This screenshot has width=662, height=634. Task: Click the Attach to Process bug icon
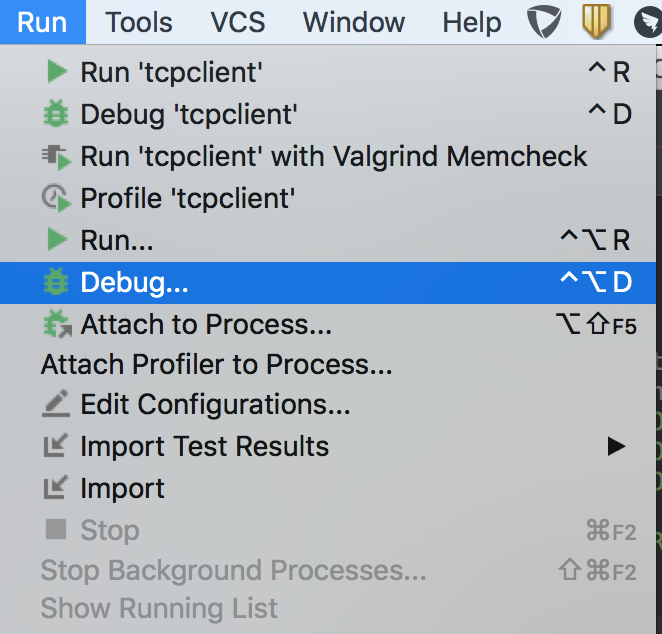(x=56, y=324)
